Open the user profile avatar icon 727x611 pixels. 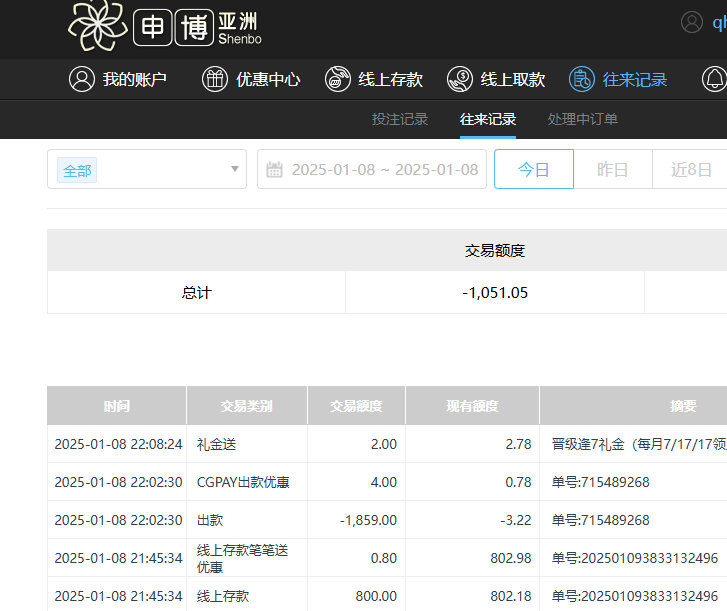[691, 22]
